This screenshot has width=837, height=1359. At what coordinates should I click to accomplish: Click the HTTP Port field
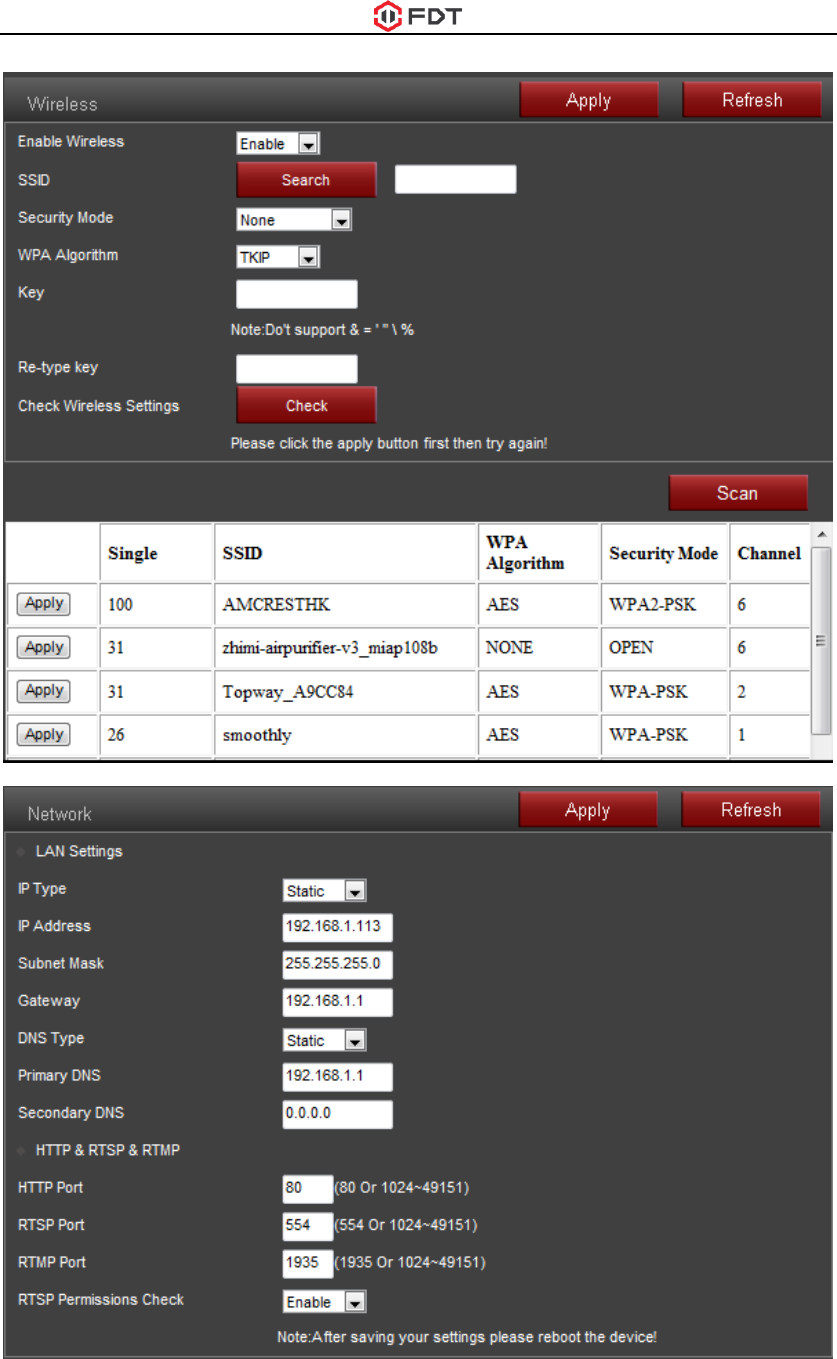[x=307, y=1189]
